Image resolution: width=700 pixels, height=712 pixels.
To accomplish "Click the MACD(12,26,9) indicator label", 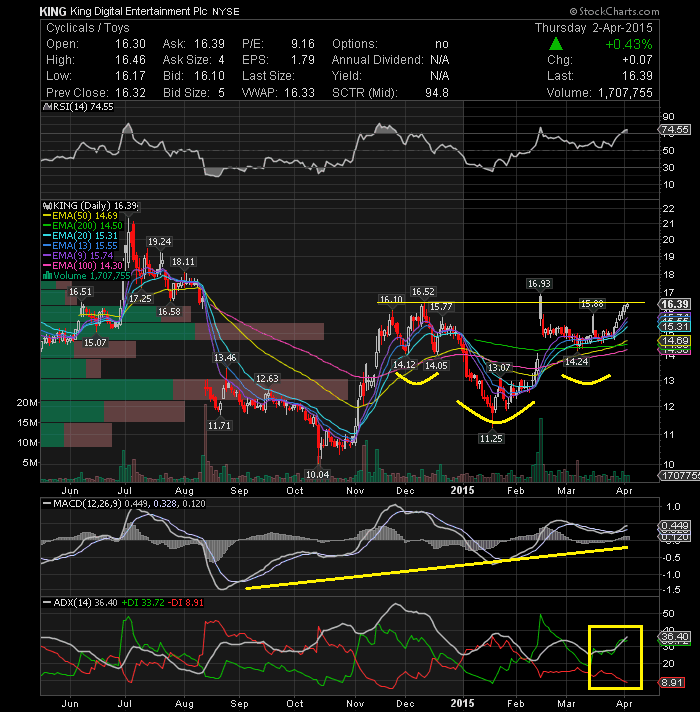I will pos(87,504).
